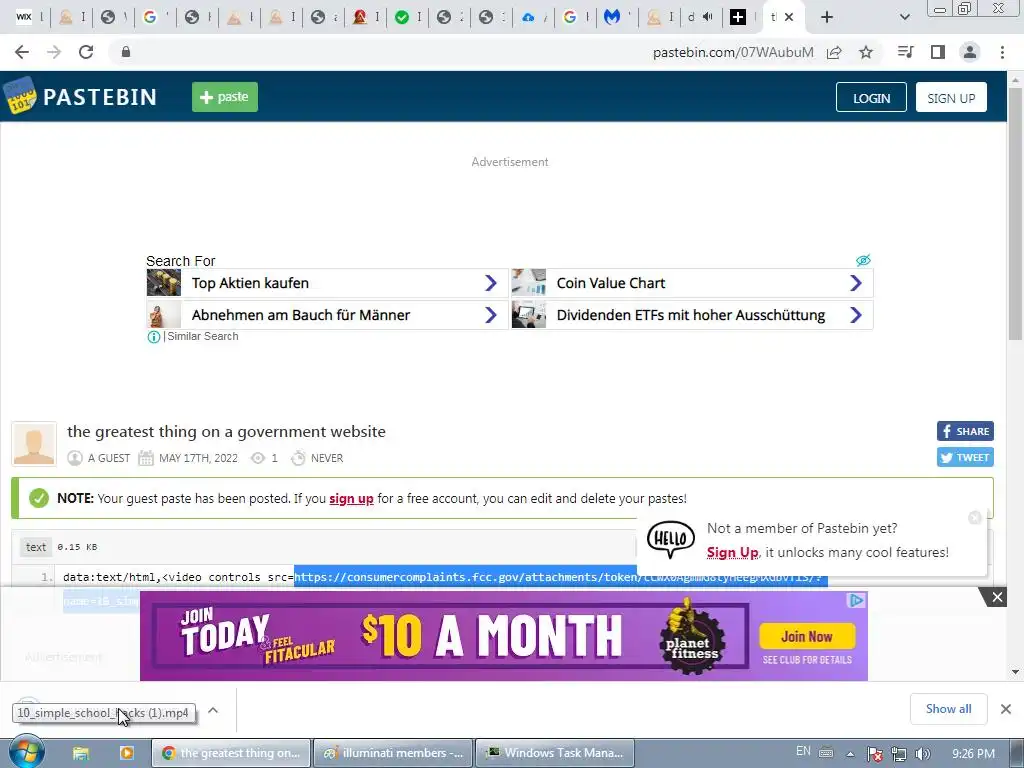Tweet this paste
This screenshot has width=1024, height=768.
(x=965, y=457)
